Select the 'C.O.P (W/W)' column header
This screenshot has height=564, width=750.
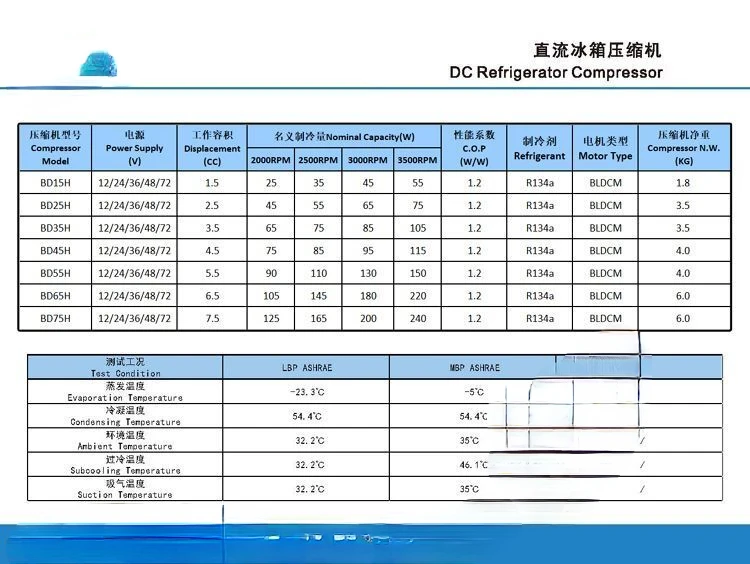(x=474, y=148)
